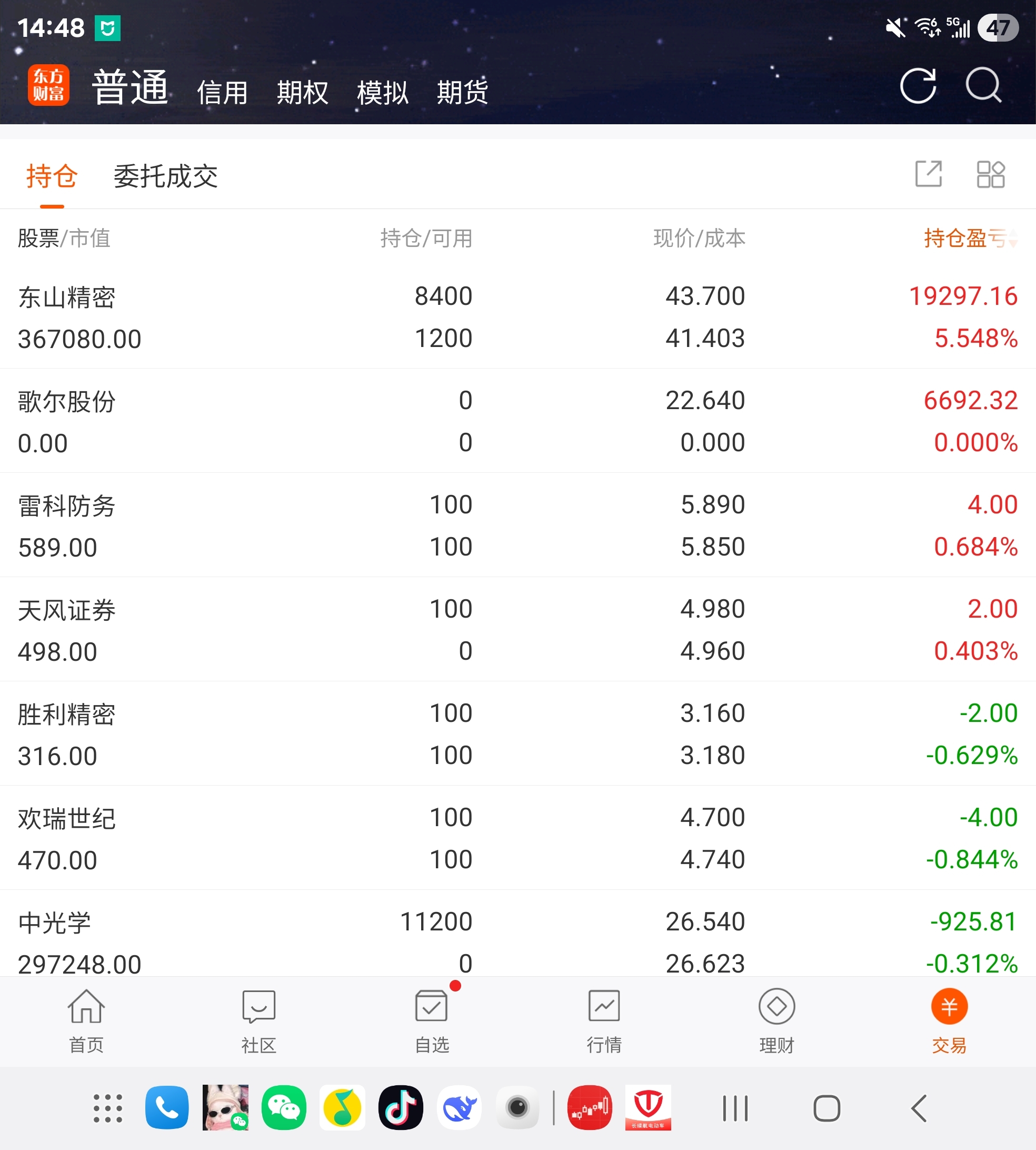Open 歌尔股份 holding row
This screenshot has width=1036, height=1150.
(518, 421)
